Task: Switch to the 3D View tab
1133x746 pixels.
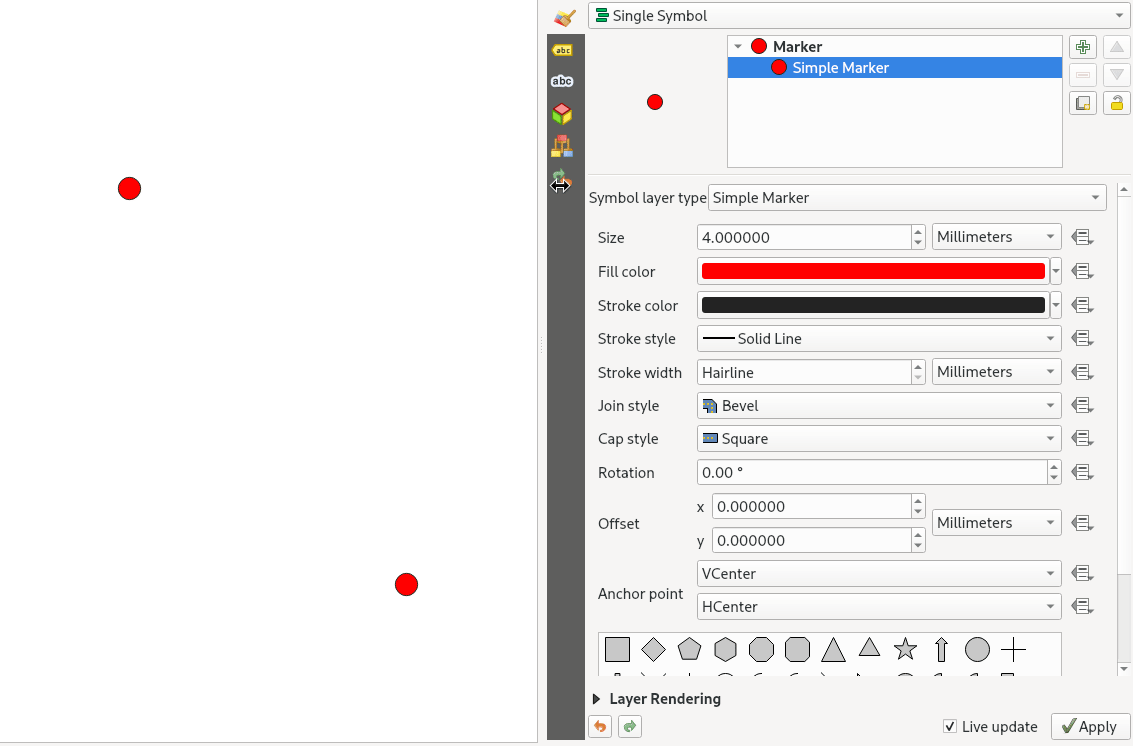Action: (x=562, y=114)
